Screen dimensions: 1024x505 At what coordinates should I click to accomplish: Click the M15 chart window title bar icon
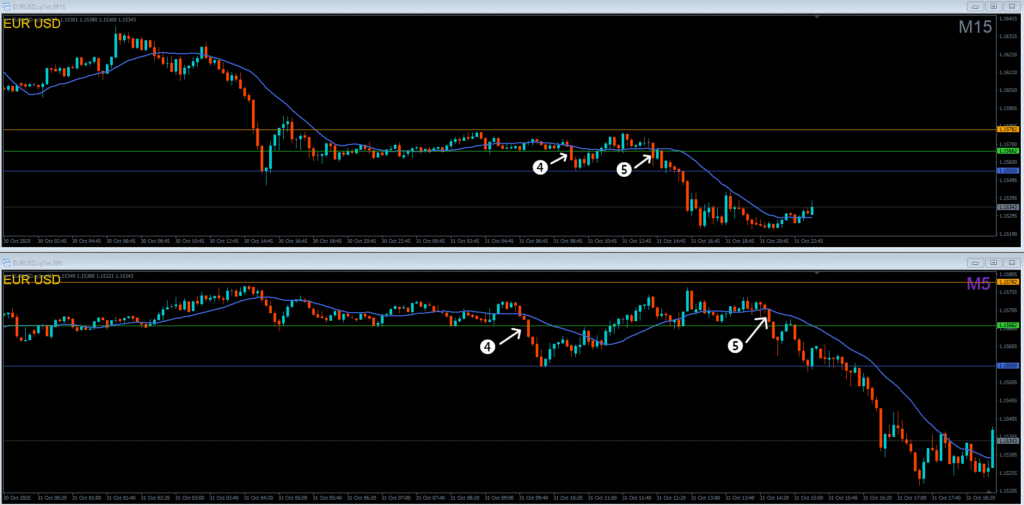click(6, 7)
